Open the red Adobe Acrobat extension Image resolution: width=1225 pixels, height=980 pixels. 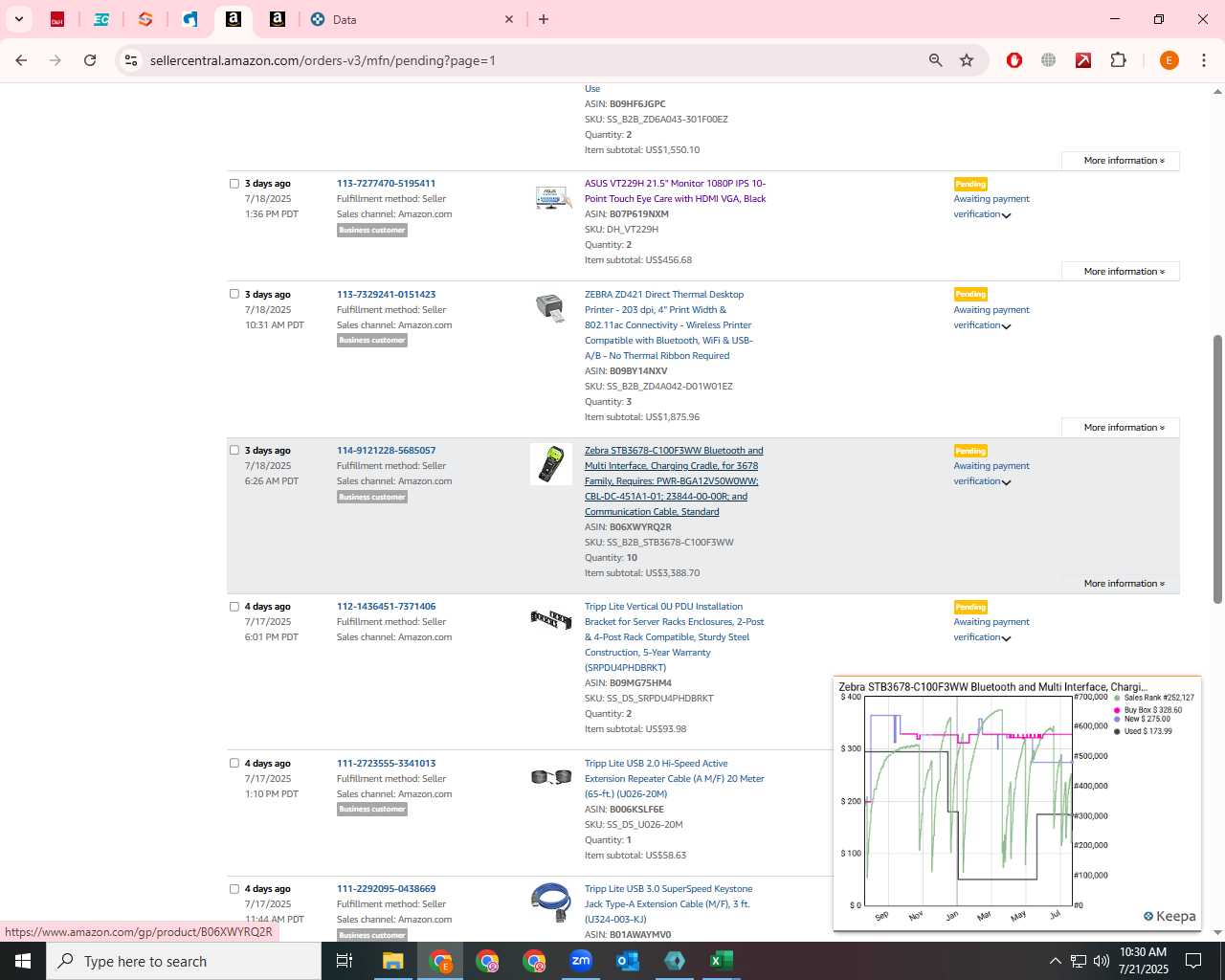click(x=1083, y=60)
